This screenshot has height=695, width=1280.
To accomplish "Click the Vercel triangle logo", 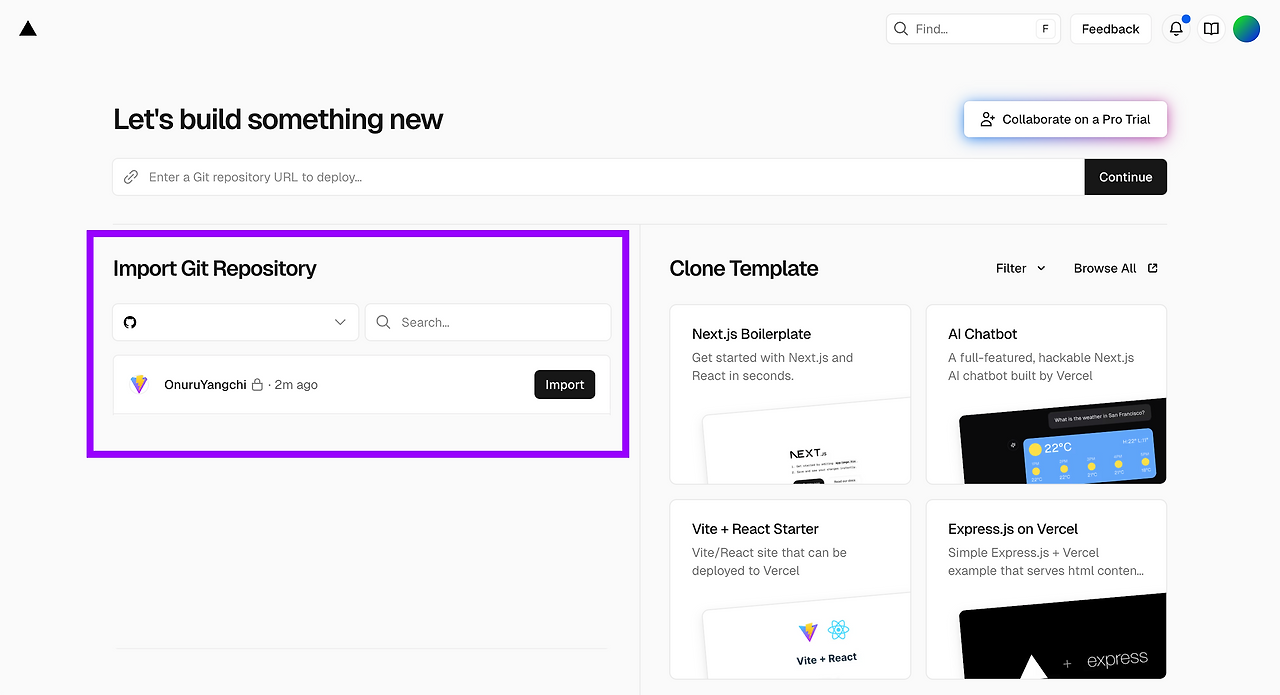I will (x=28, y=29).
